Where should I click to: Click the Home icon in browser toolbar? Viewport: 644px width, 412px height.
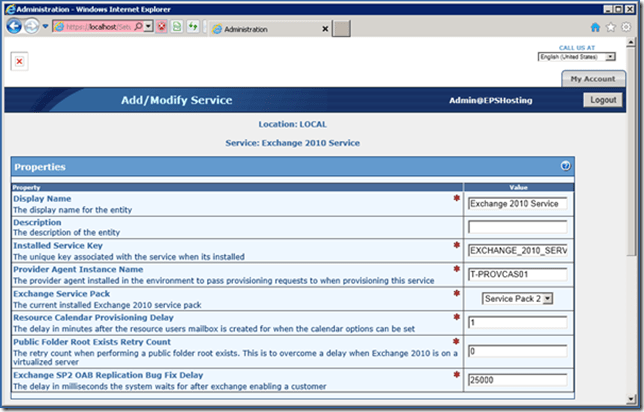coord(596,29)
